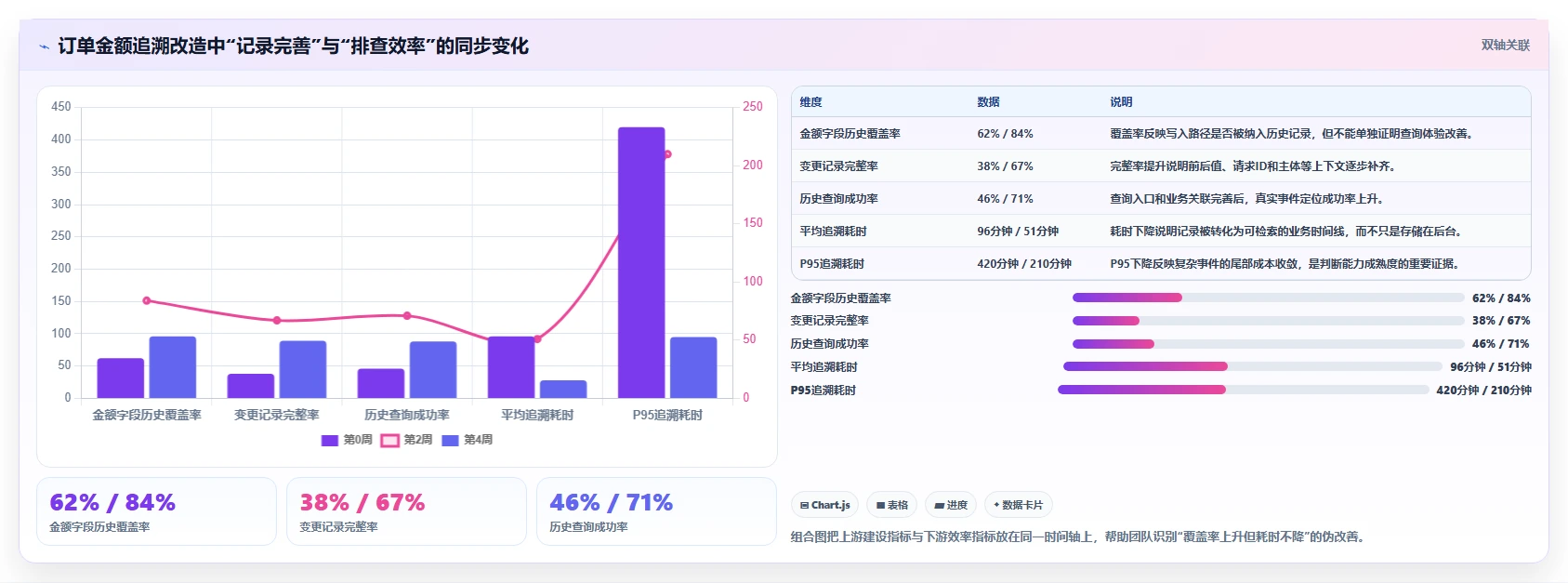Click the 说明 table column header

(1121, 102)
